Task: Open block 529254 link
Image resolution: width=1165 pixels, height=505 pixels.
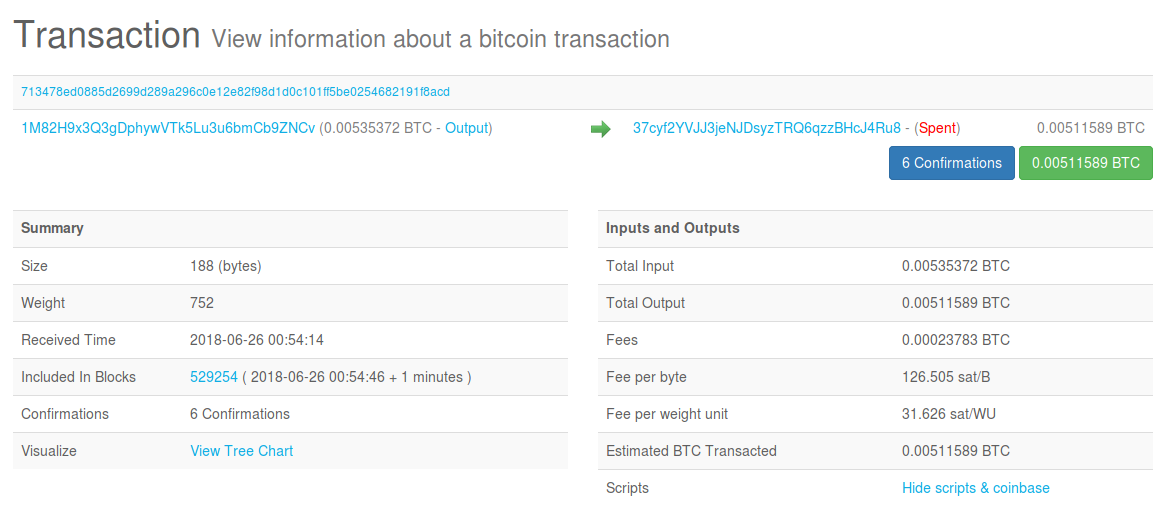Action: coord(214,377)
